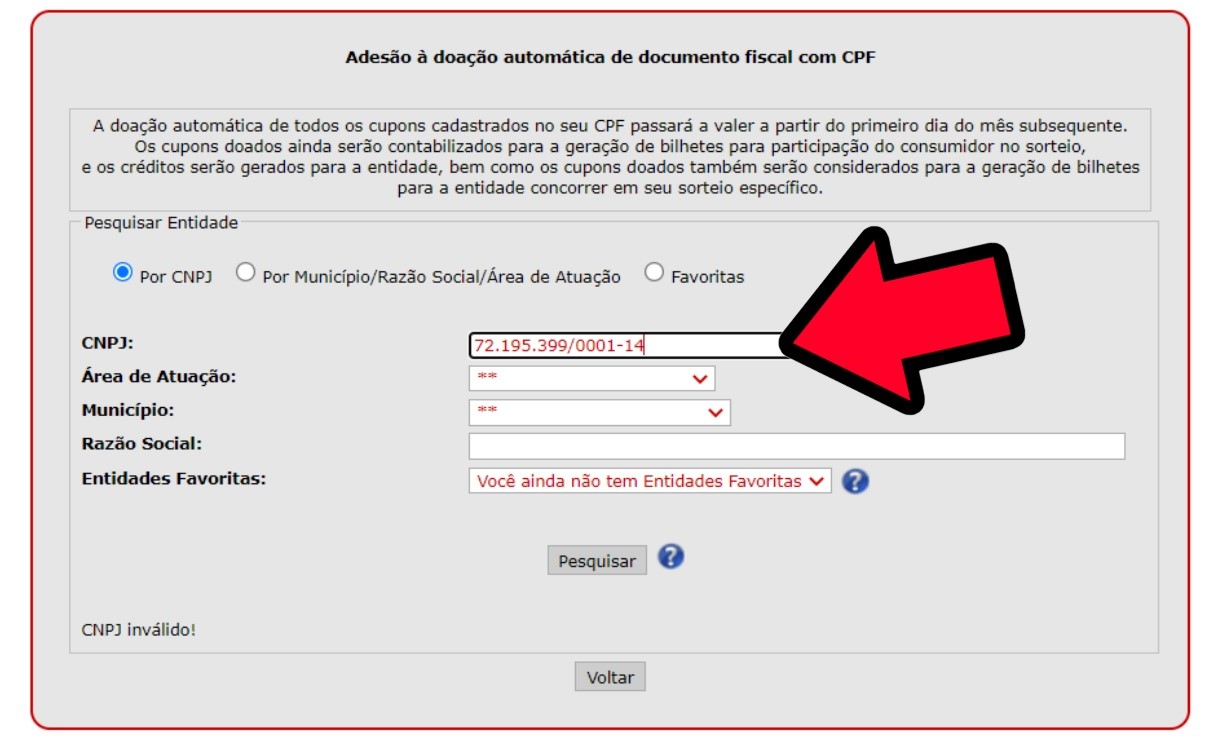Expand the Área de Atuação dropdown
Screen dimensions: 1223x739
pos(592,379)
